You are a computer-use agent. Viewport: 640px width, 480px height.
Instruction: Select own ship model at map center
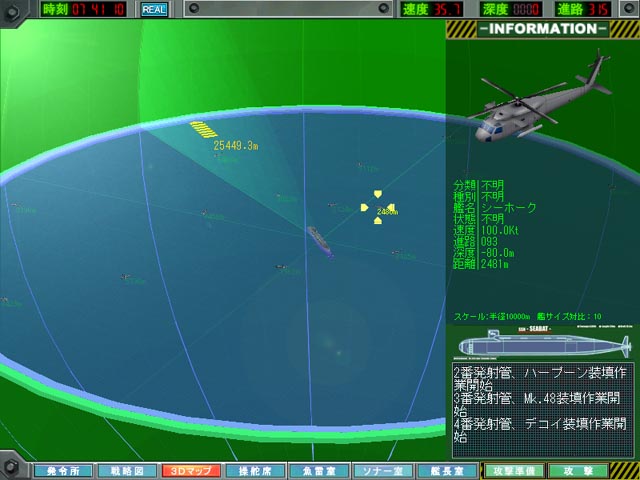tap(321, 242)
